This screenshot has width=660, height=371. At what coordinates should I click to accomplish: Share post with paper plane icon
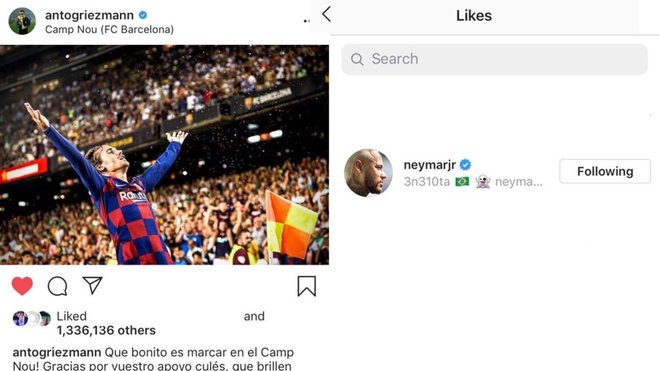[x=92, y=285]
